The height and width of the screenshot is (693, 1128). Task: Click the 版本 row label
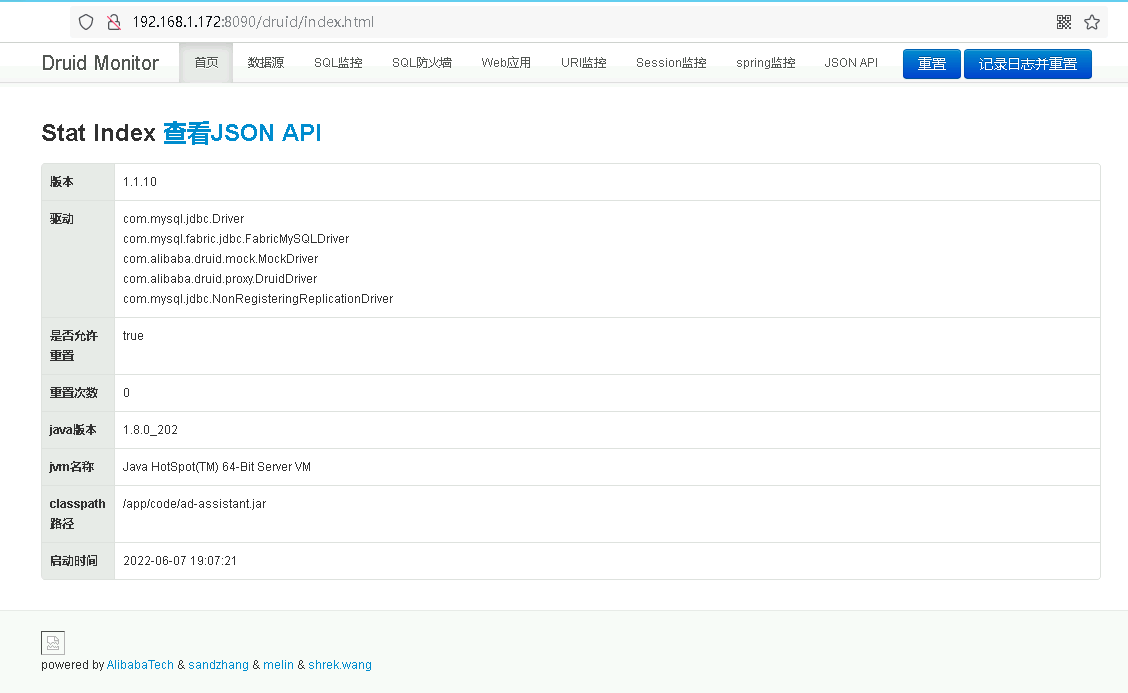click(62, 182)
